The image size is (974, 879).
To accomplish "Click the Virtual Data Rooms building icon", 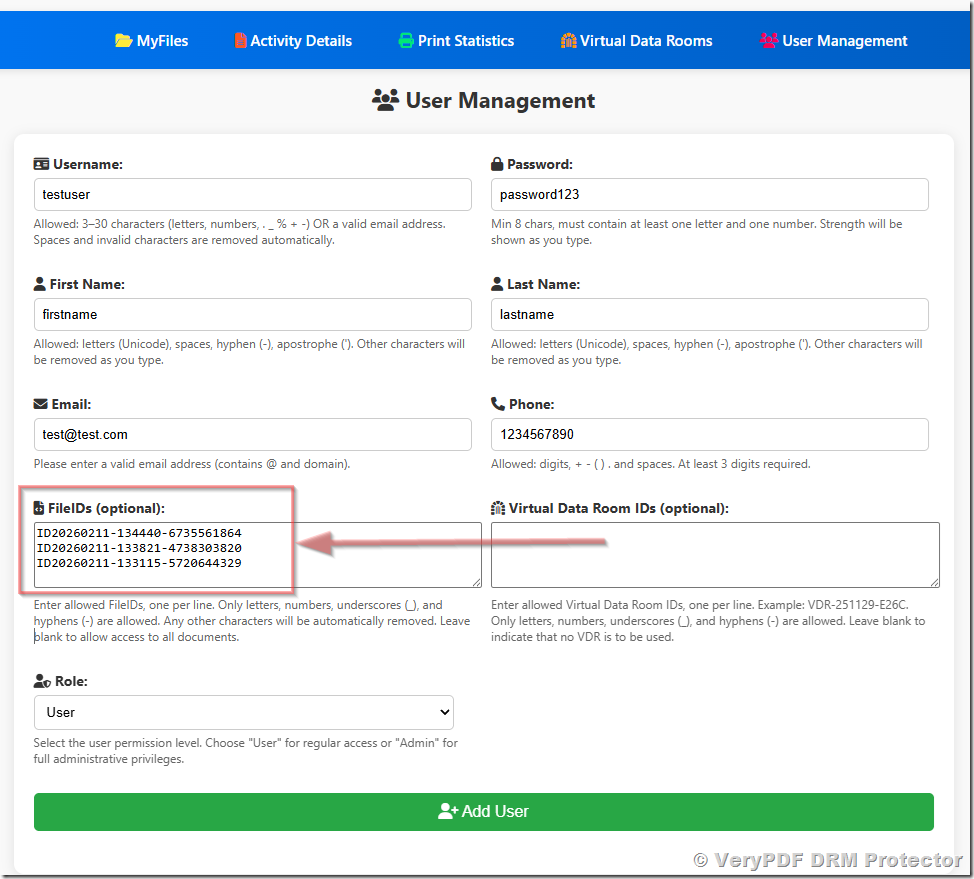I will (567, 41).
